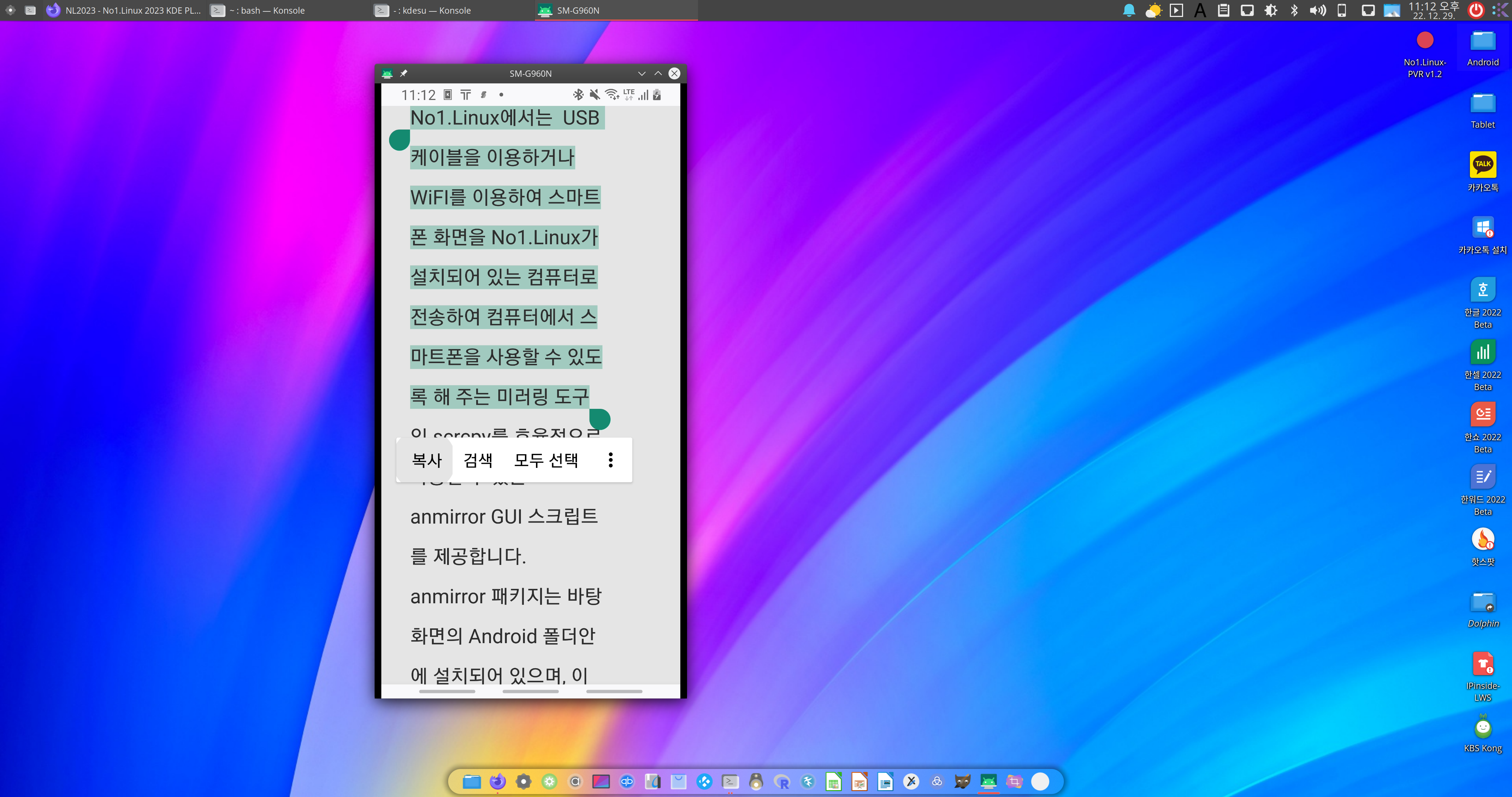Image resolution: width=1512 pixels, height=797 pixels.
Task: Click the highlighted line '설치되어 있는 컴퓨터로'
Action: (504, 277)
